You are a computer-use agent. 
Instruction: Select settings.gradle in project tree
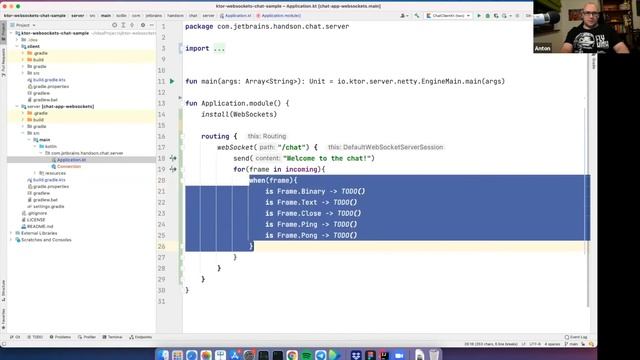46,207
